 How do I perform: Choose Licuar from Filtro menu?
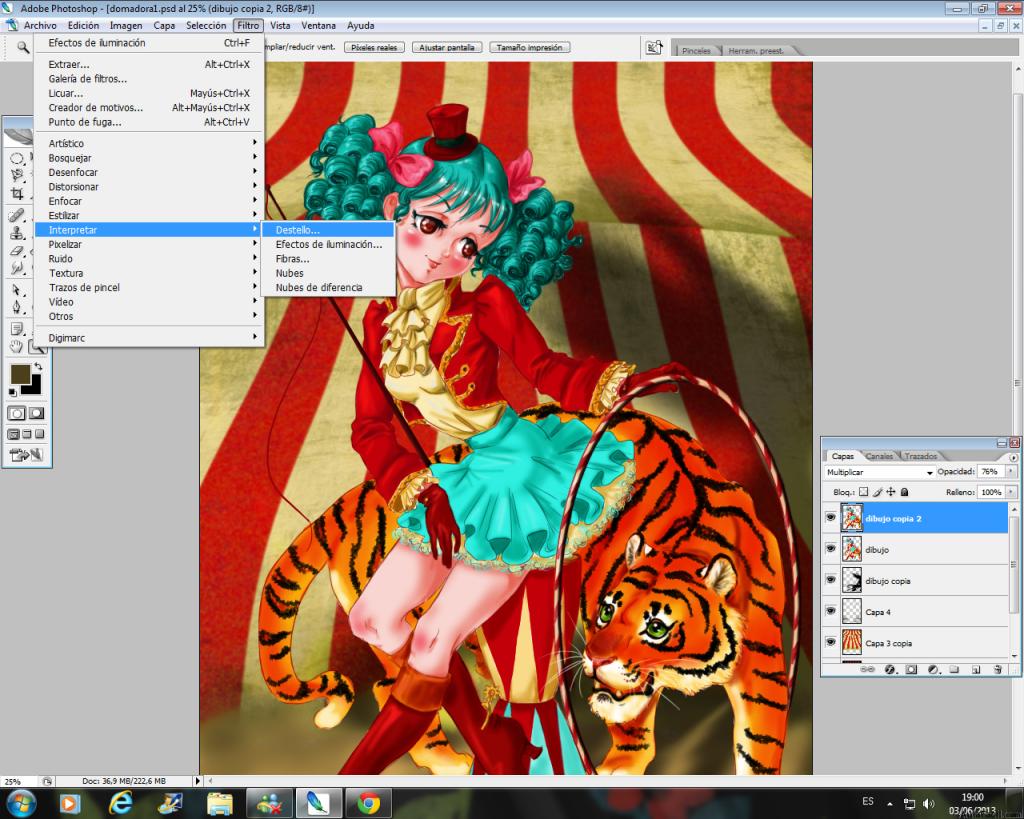[x=150, y=93]
